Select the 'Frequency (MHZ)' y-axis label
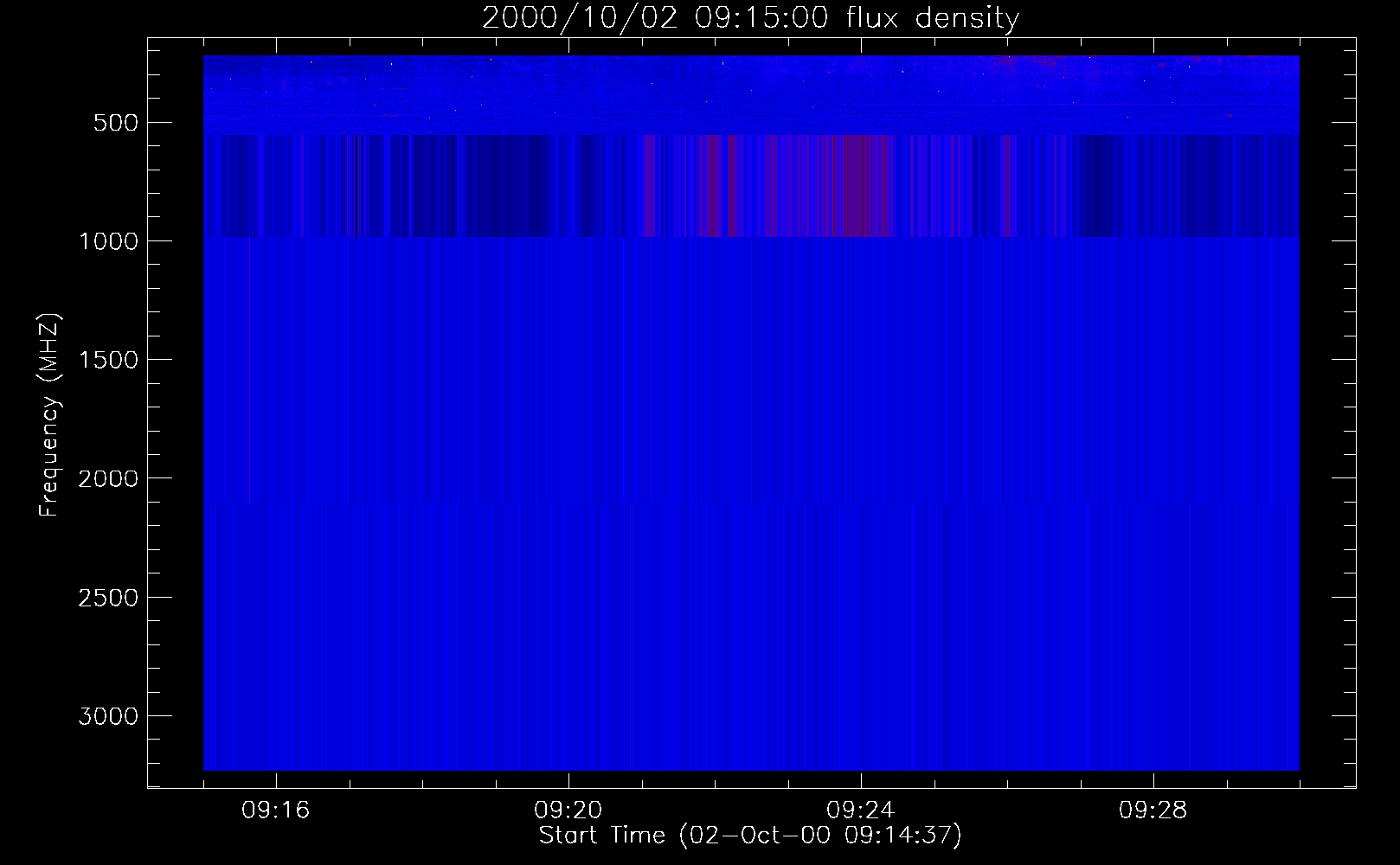Image resolution: width=1400 pixels, height=865 pixels. click(50, 415)
